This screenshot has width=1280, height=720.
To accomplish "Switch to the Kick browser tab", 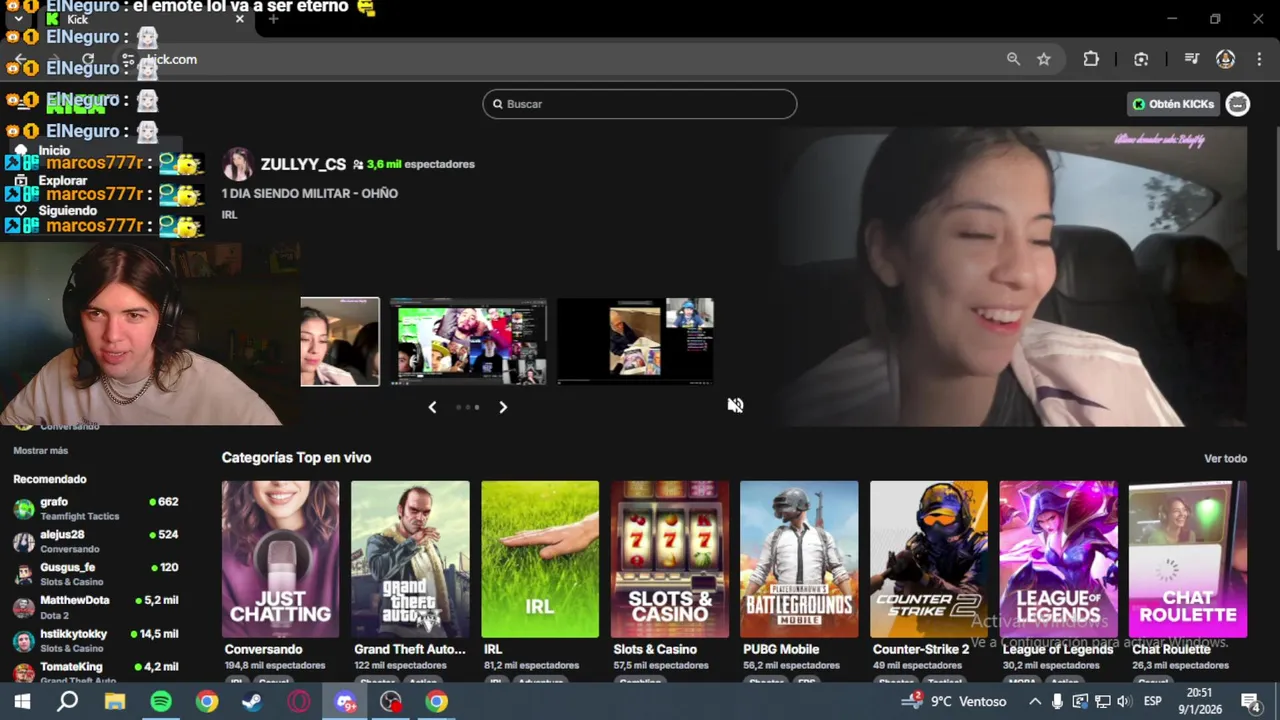I will tap(145, 19).
